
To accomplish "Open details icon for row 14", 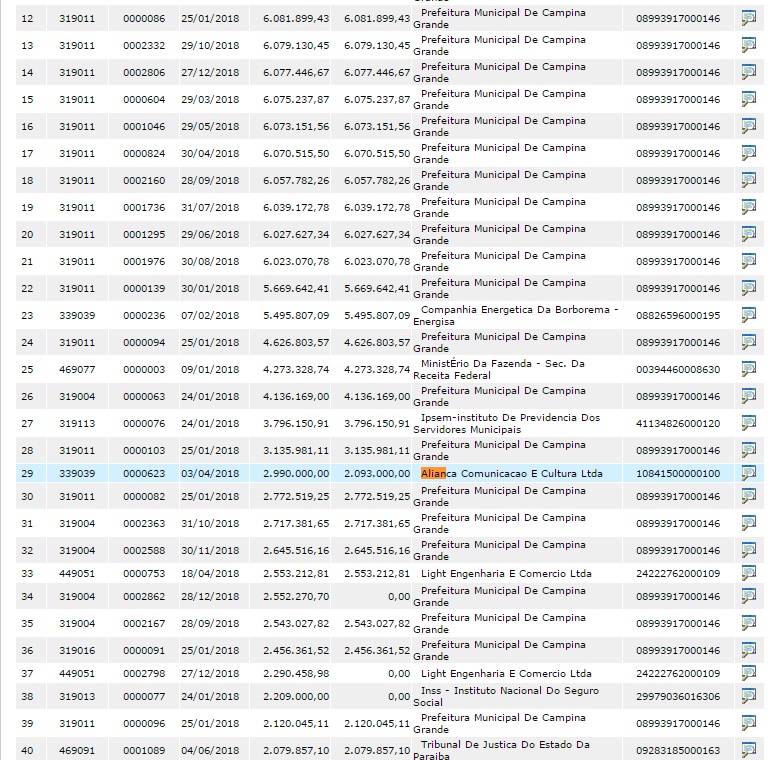I will 749,72.
